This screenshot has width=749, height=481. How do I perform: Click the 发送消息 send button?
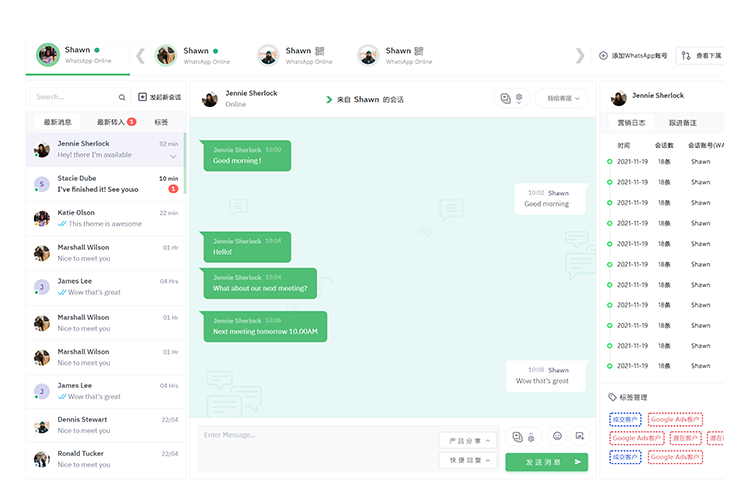[x=546, y=462]
